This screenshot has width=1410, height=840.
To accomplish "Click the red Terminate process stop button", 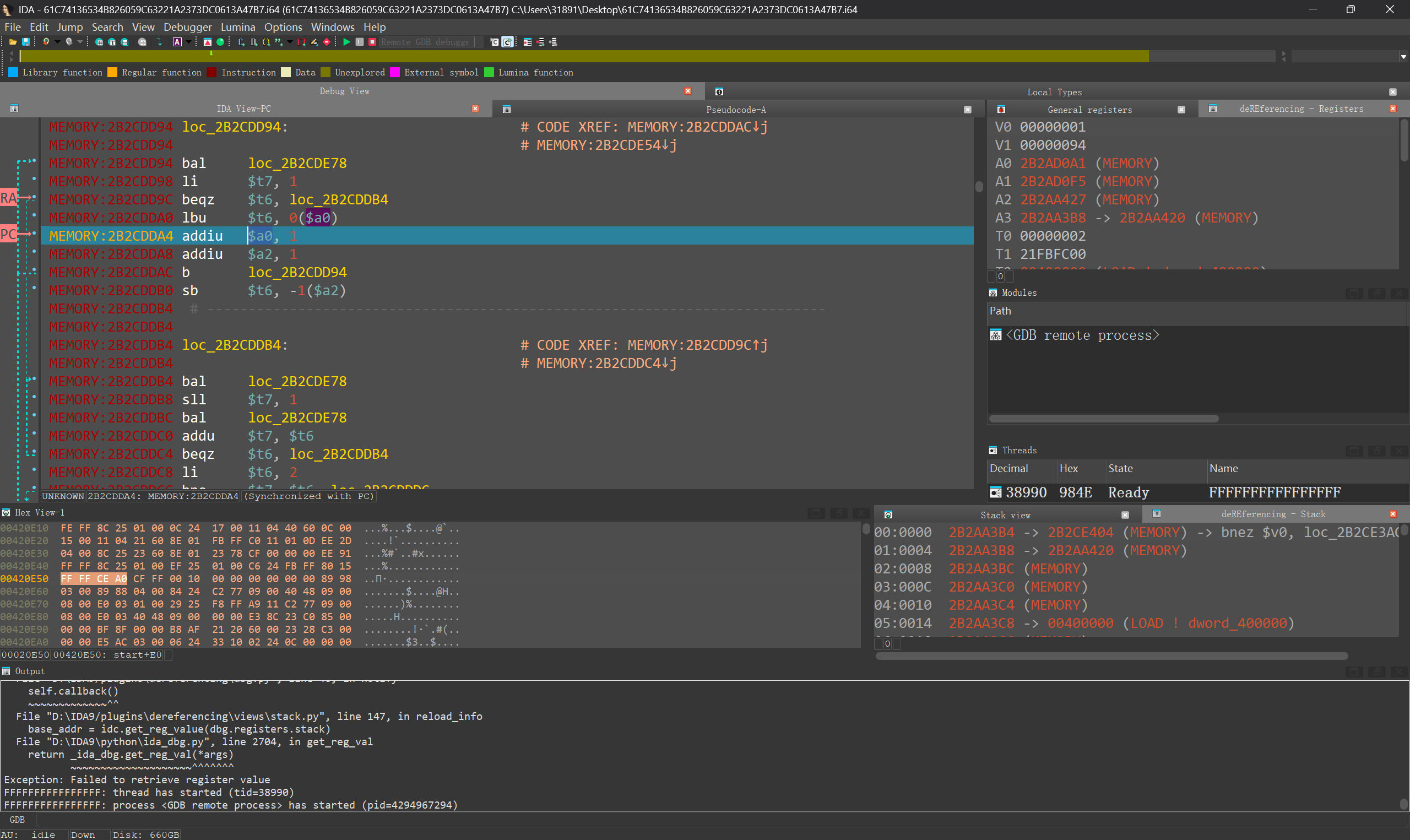I will pyautogui.click(x=372, y=42).
